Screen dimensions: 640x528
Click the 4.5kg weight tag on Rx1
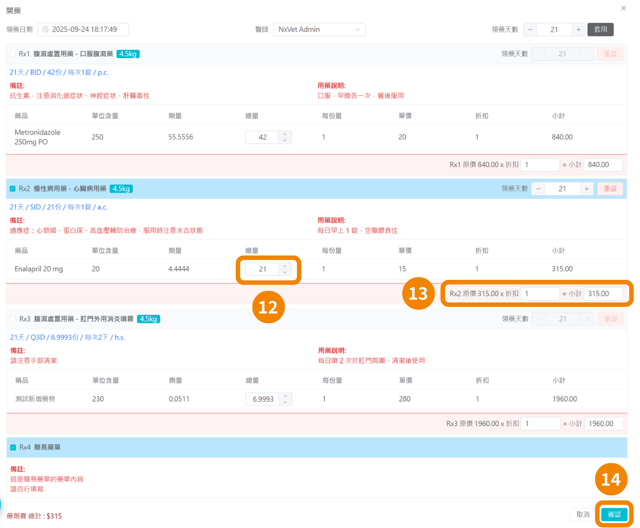[128, 54]
